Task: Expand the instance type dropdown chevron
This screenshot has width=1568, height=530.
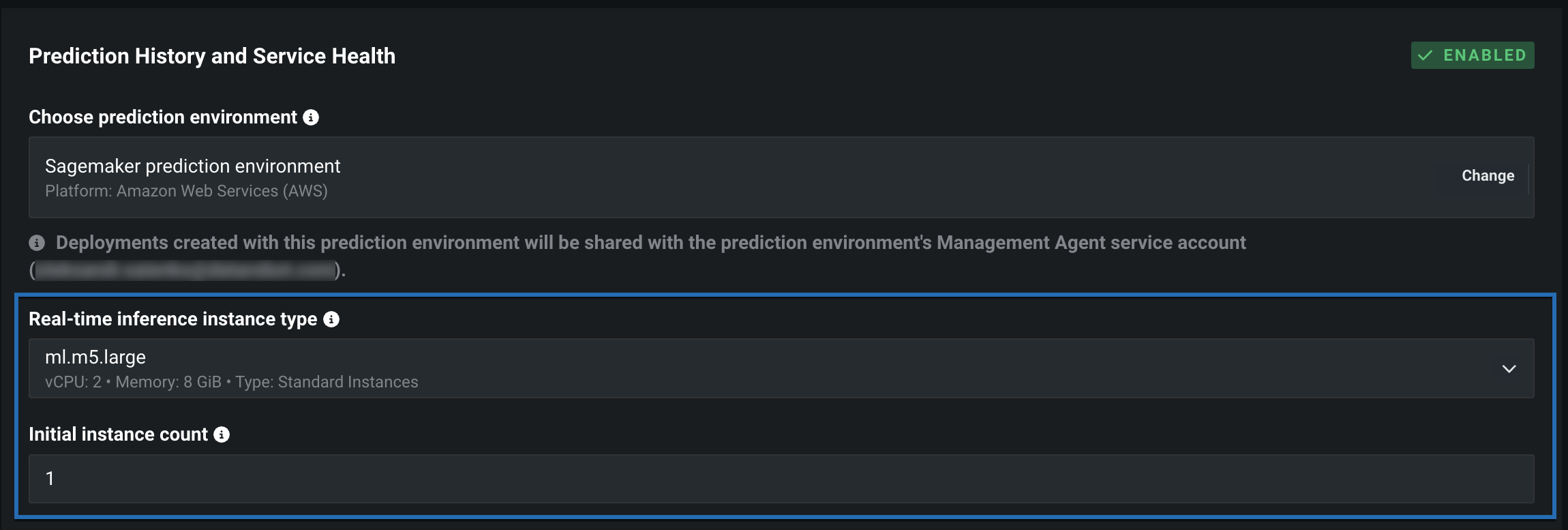Action: click(x=1509, y=369)
